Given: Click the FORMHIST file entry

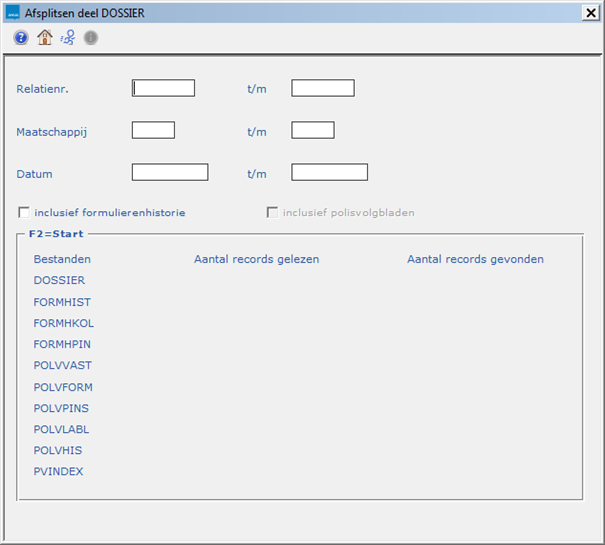Looking at the screenshot, I should [x=62, y=302].
